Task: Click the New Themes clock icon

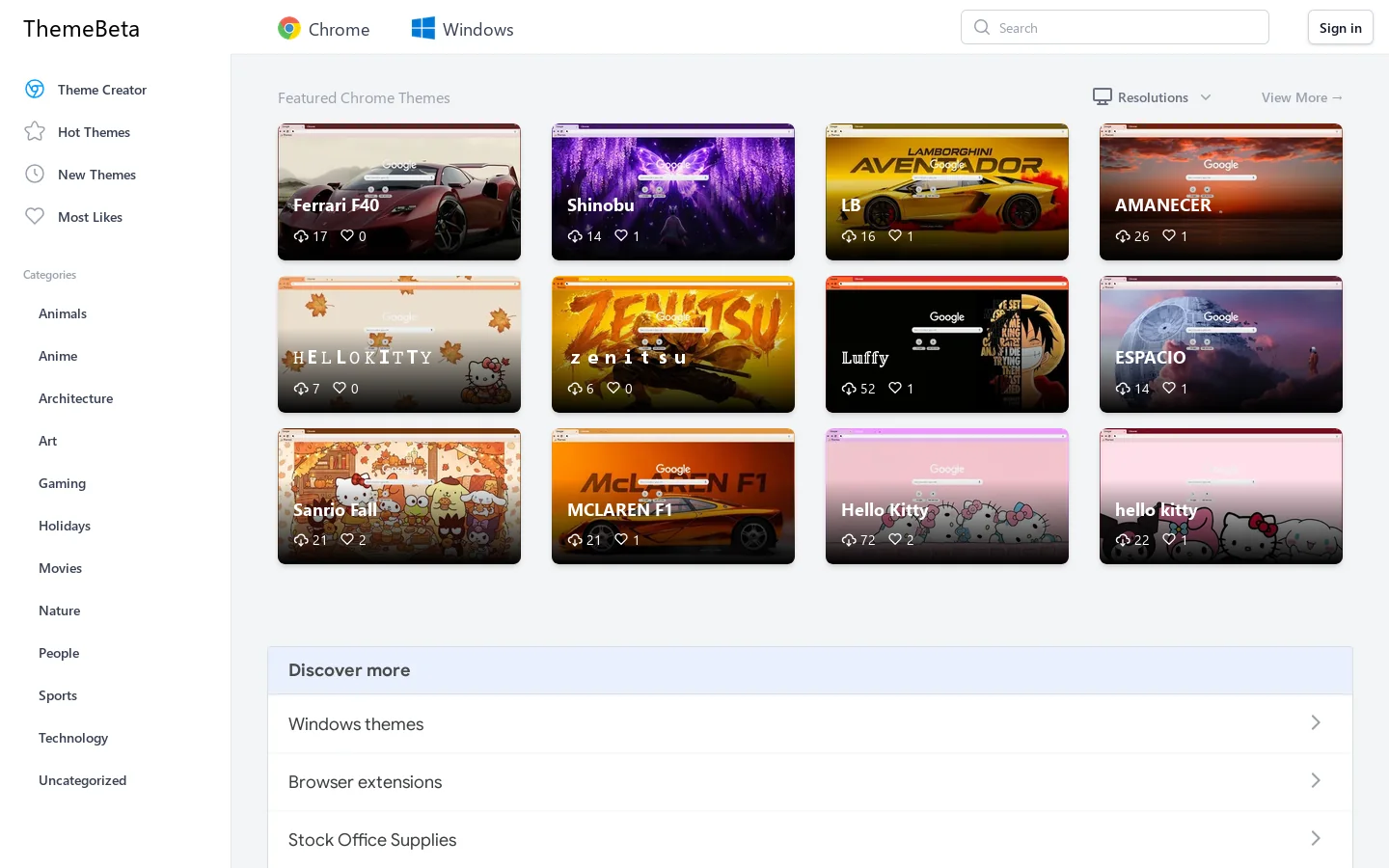Action: (x=35, y=174)
